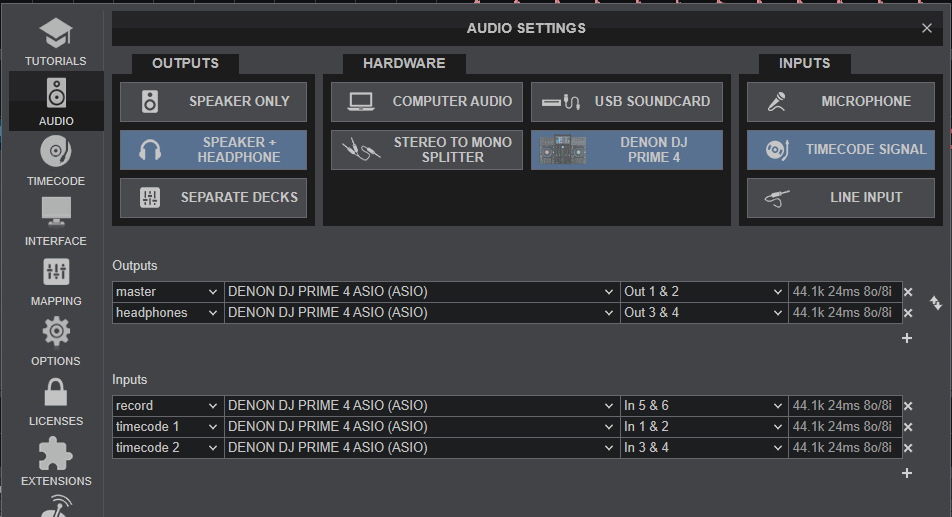The image size is (952, 517).
Task: Open the record input device dropdown
Action: pos(421,406)
